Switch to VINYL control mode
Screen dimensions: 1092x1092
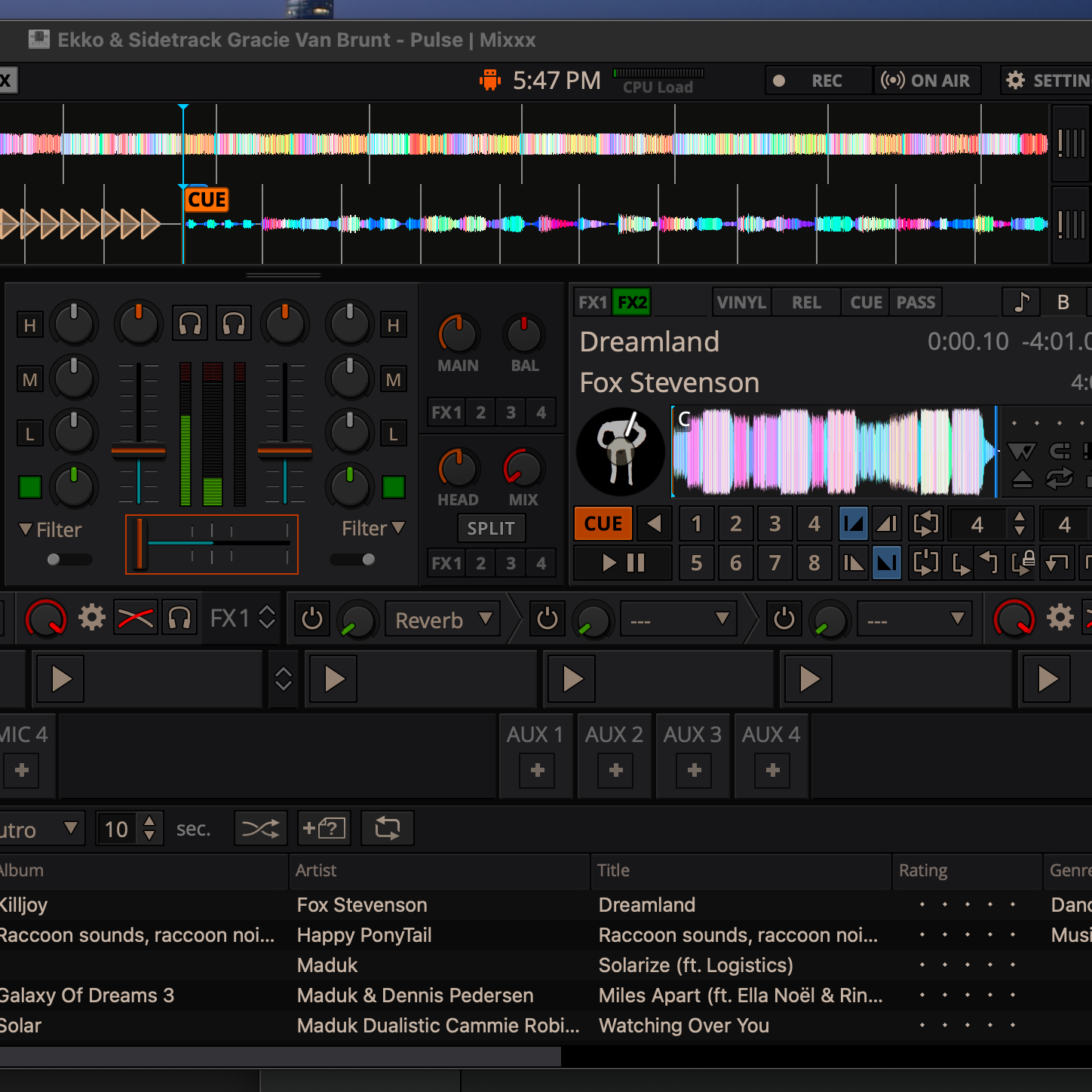tap(741, 302)
